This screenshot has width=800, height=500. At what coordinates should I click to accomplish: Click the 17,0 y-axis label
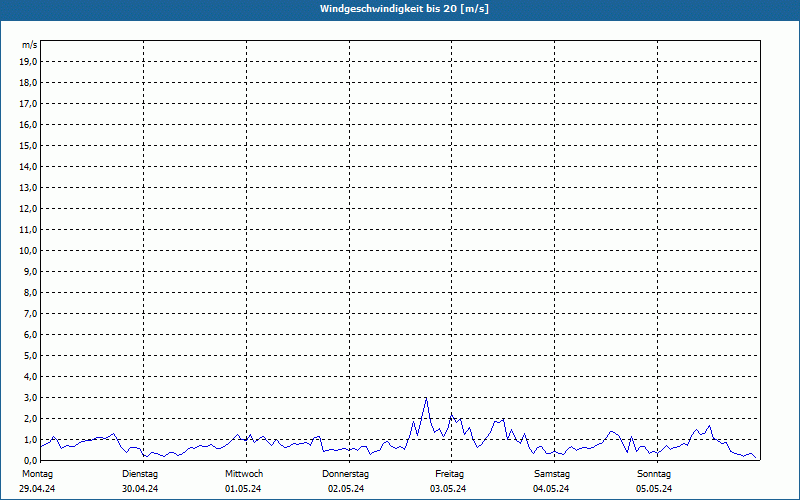(29, 104)
